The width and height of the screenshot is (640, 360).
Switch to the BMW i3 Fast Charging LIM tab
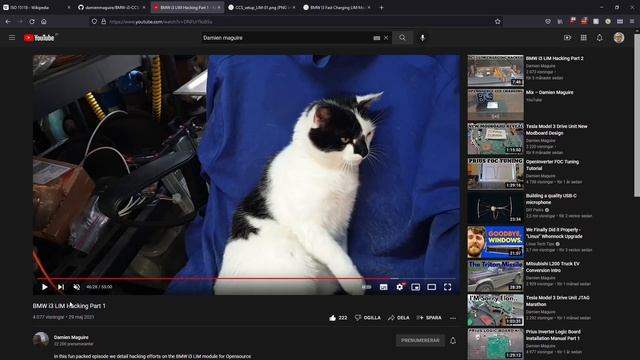(335, 7)
